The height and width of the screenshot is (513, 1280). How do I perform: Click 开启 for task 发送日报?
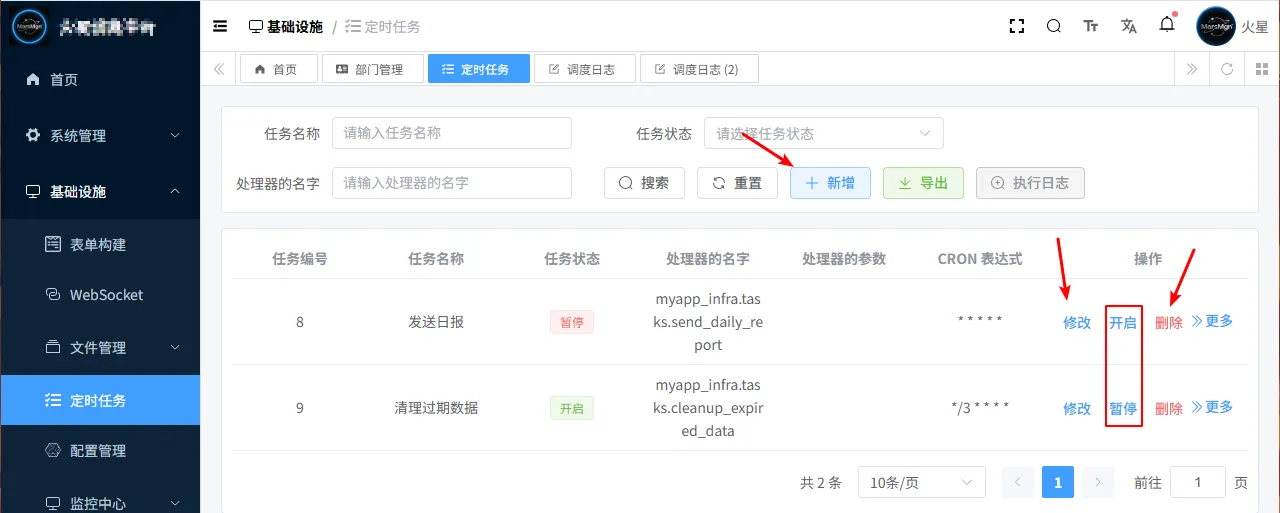pyautogui.click(x=1123, y=323)
